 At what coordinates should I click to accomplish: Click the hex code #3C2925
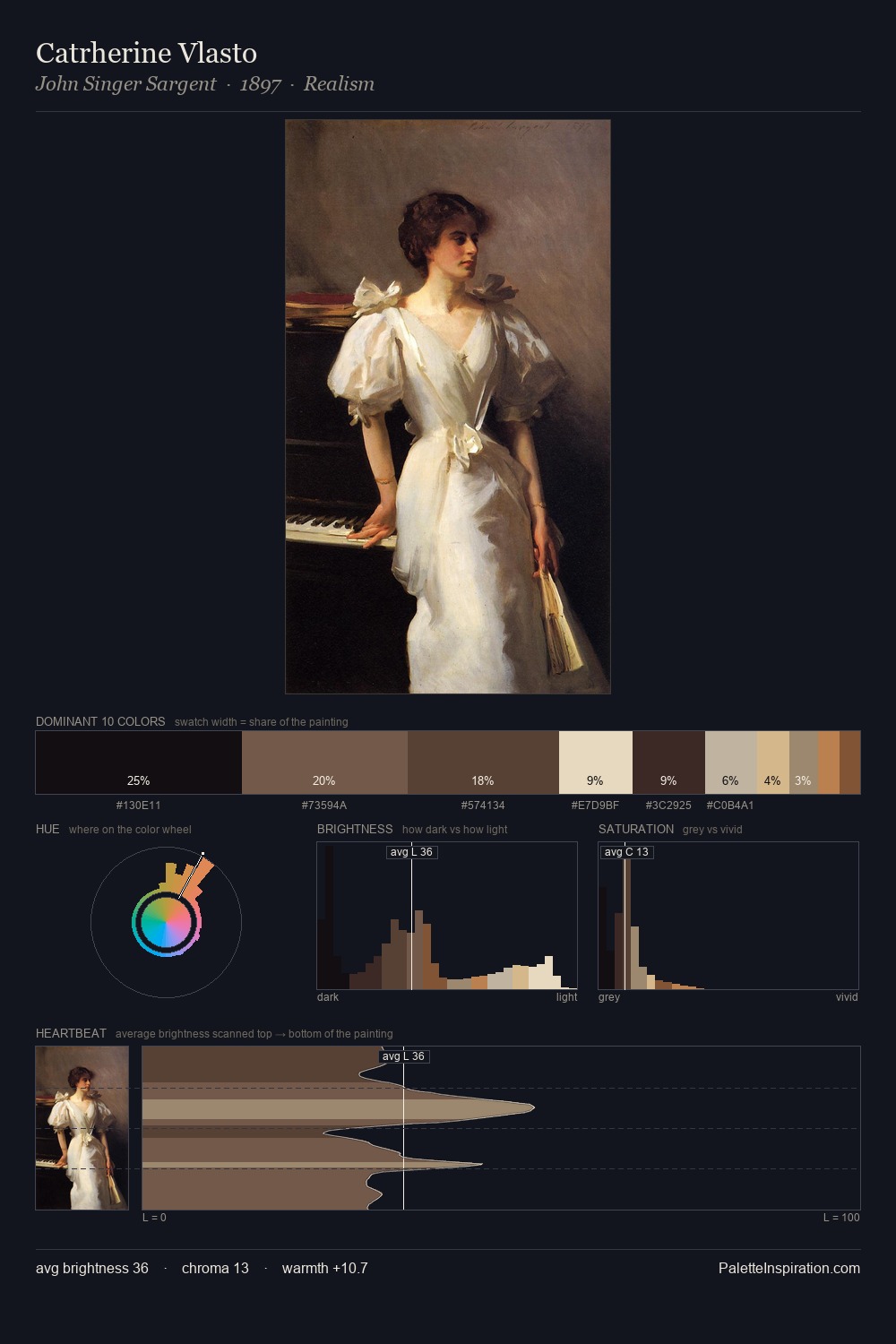point(668,806)
